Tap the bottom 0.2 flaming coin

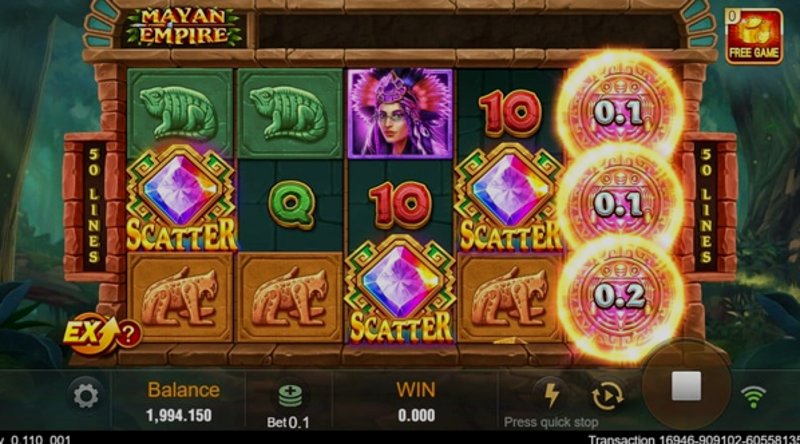(x=619, y=296)
